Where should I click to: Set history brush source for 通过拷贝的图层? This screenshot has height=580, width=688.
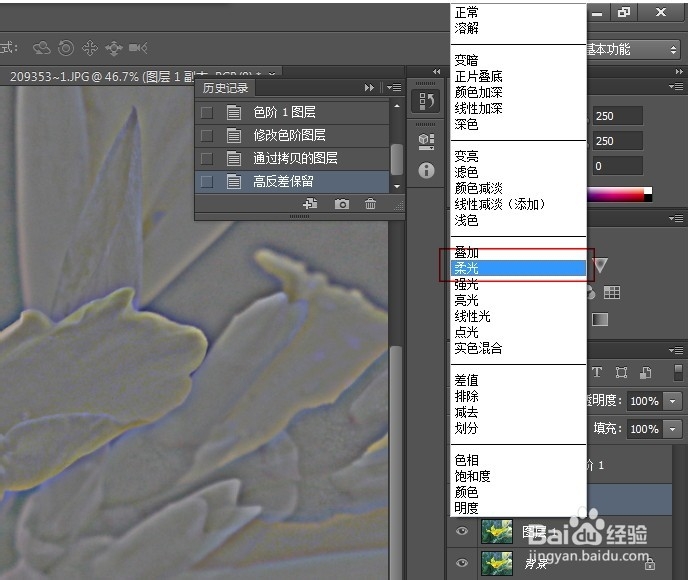pyautogui.click(x=207, y=158)
